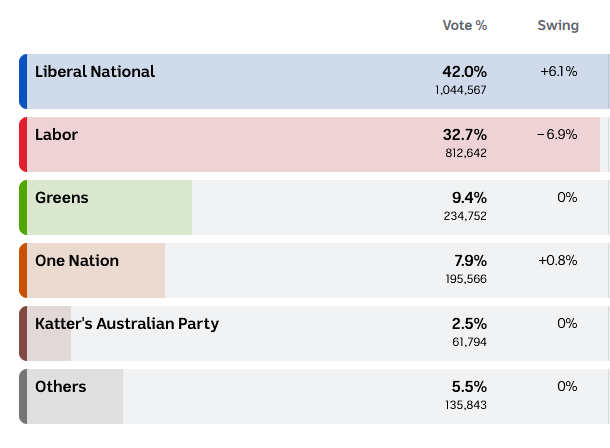
Task: Click Liberal National's blue color marker
Action: 23,82
